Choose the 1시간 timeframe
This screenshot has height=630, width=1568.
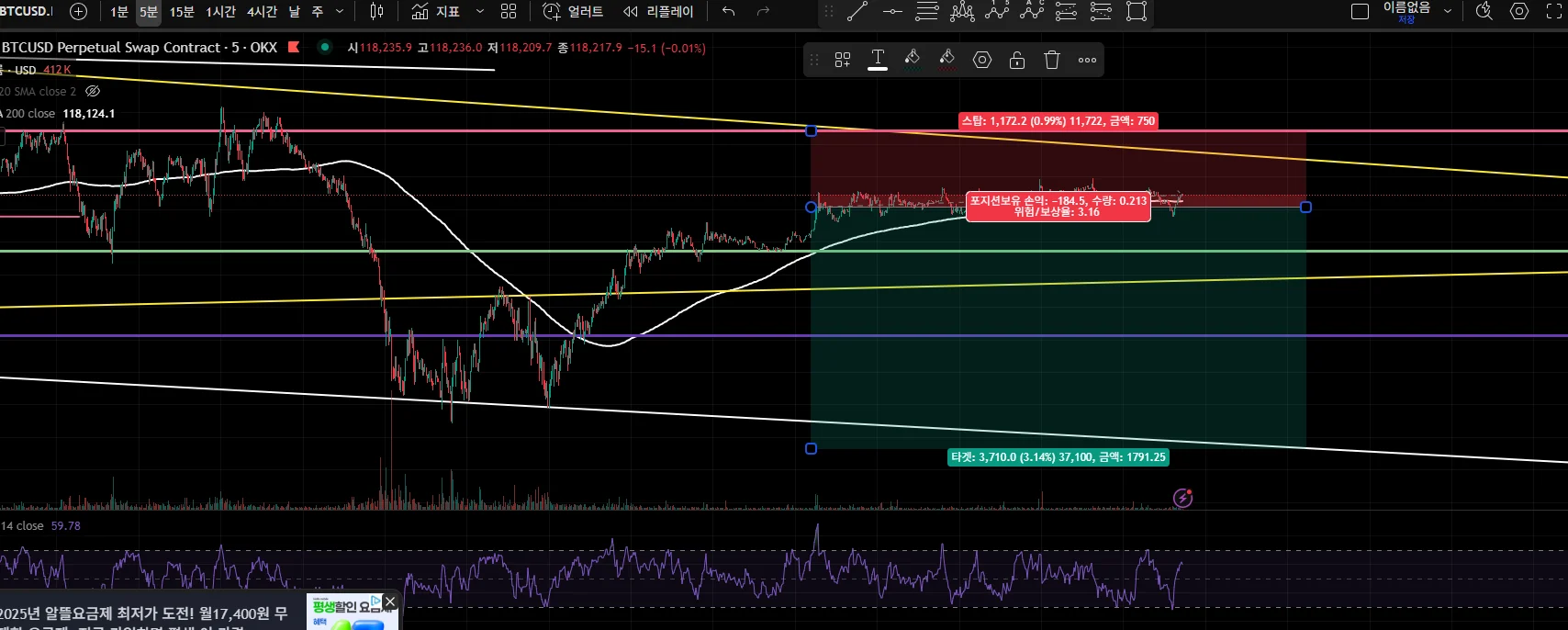tap(220, 11)
